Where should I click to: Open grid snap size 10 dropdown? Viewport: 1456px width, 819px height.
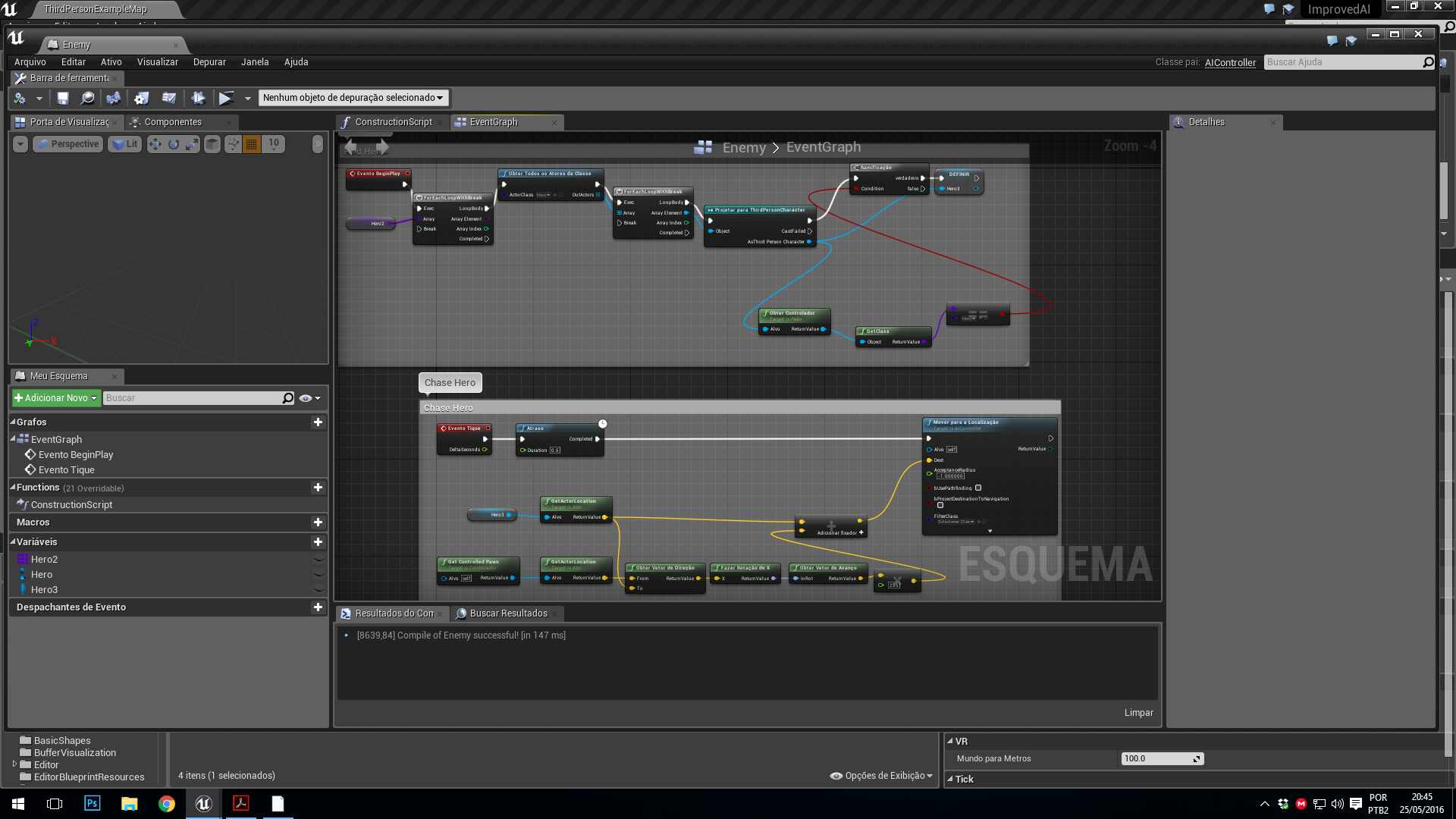click(274, 144)
